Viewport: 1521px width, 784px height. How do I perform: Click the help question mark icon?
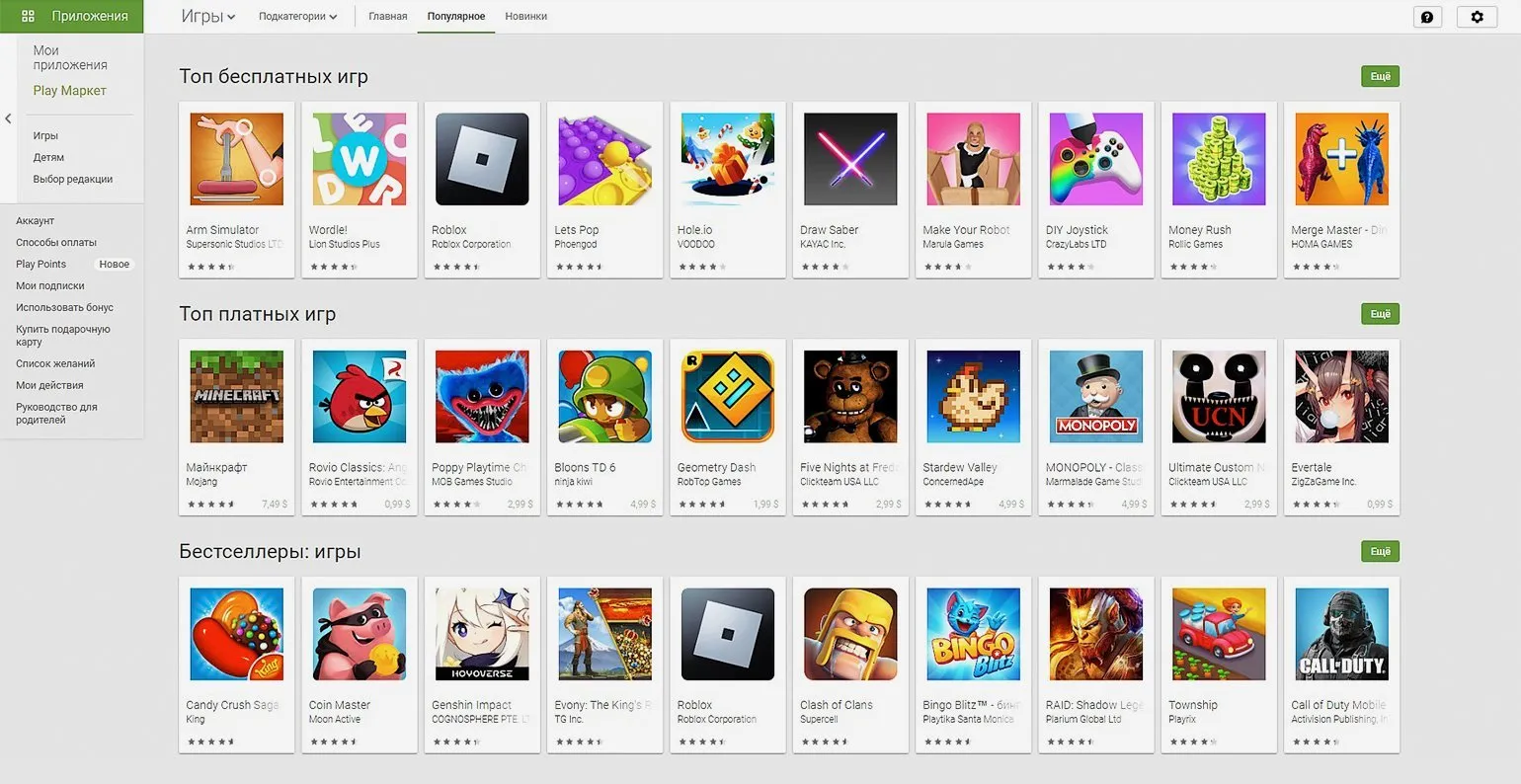click(1427, 17)
